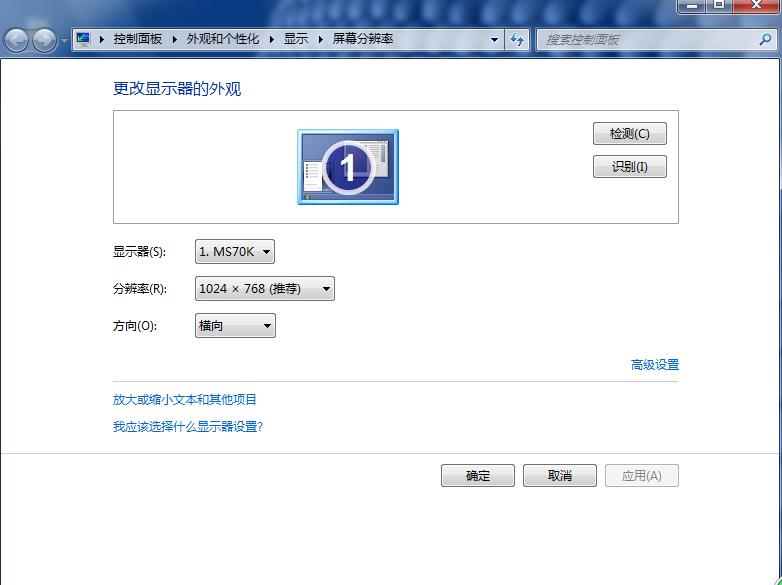Click the forward navigation arrow
This screenshot has width=782, height=585.
click(44, 40)
